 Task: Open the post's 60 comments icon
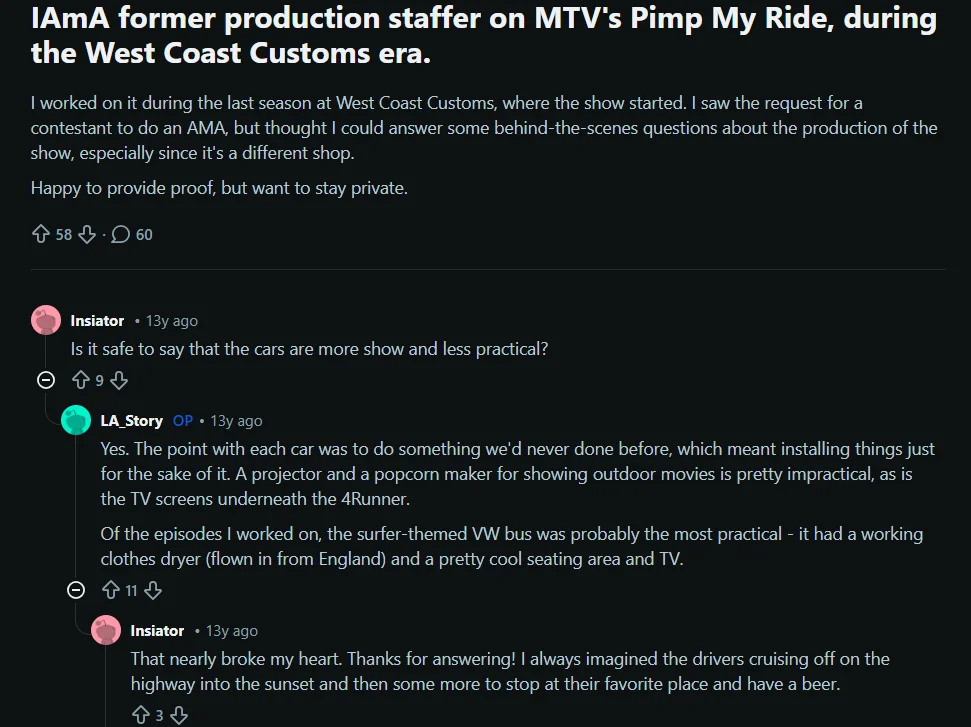point(121,234)
